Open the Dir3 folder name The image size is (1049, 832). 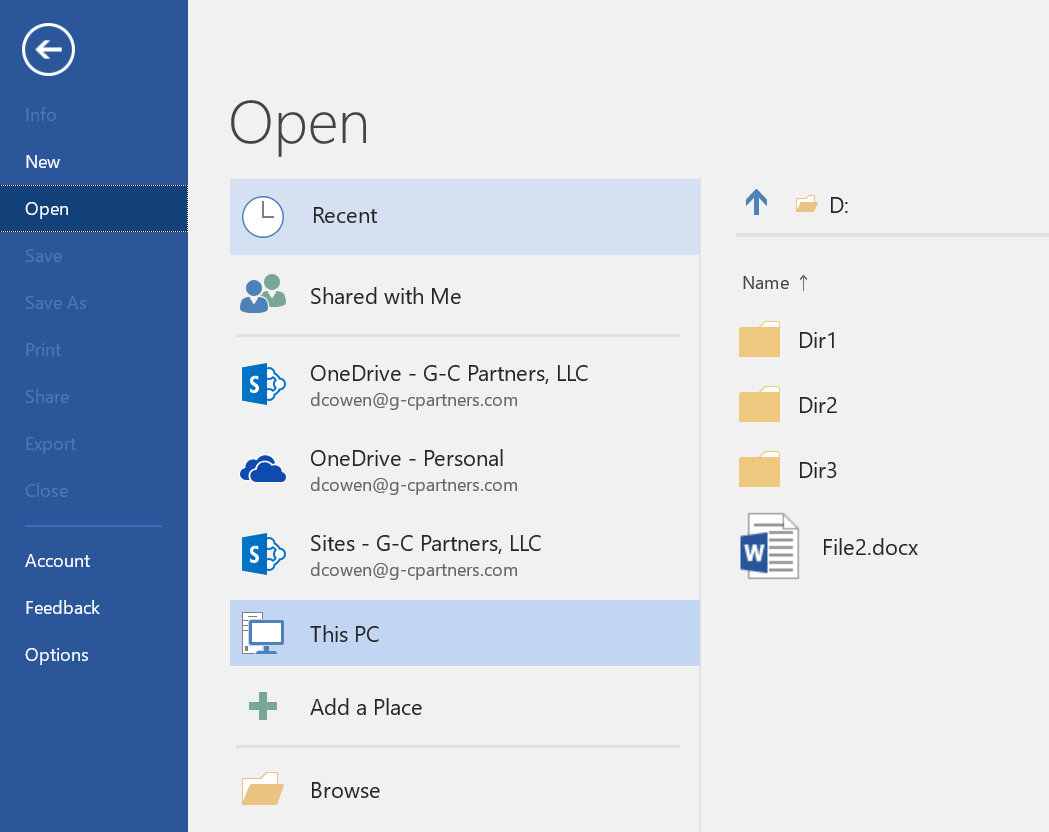pyautogui.click(x=818, y=470)
